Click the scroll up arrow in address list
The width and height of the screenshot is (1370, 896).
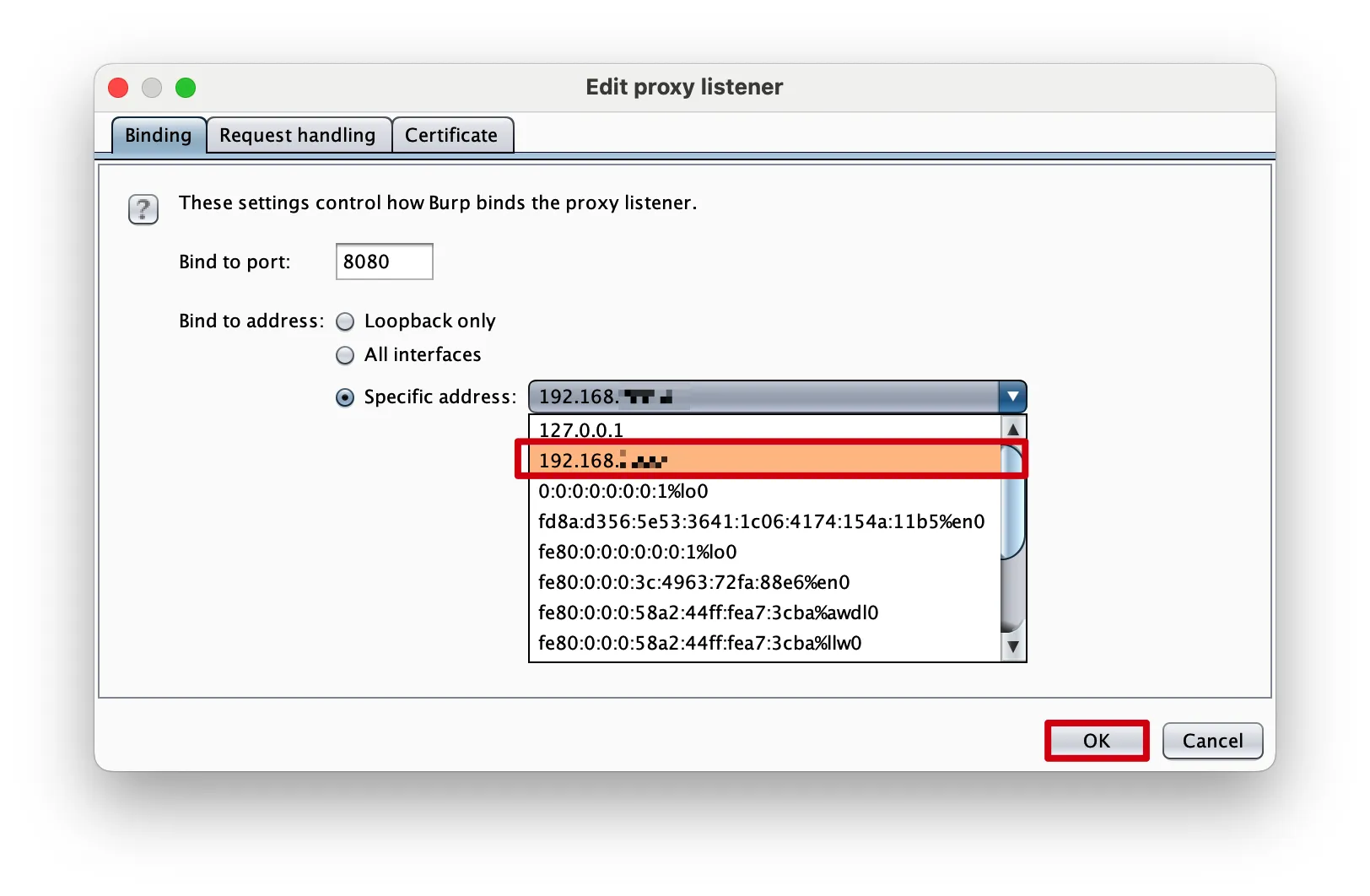[1013, 429]
